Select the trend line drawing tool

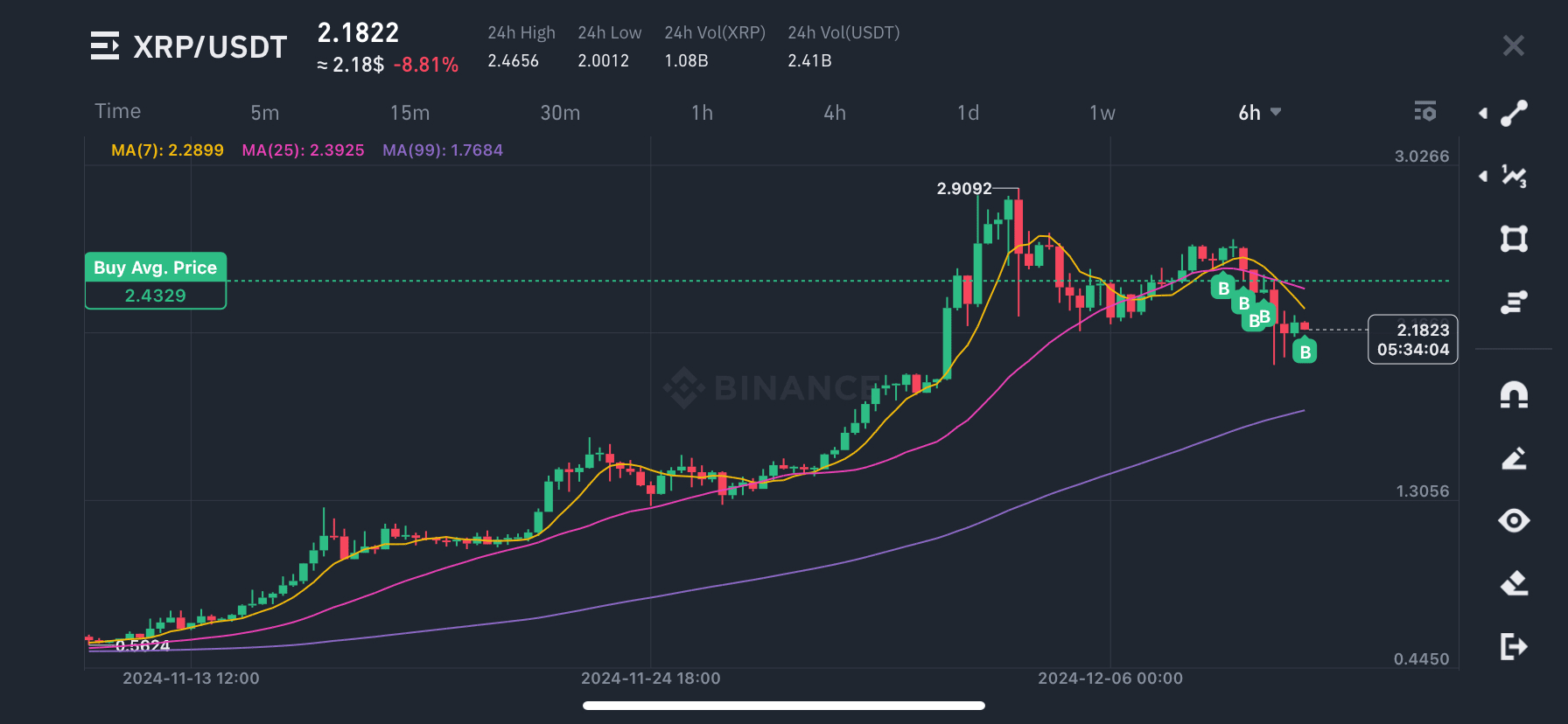click(1514, 112)
